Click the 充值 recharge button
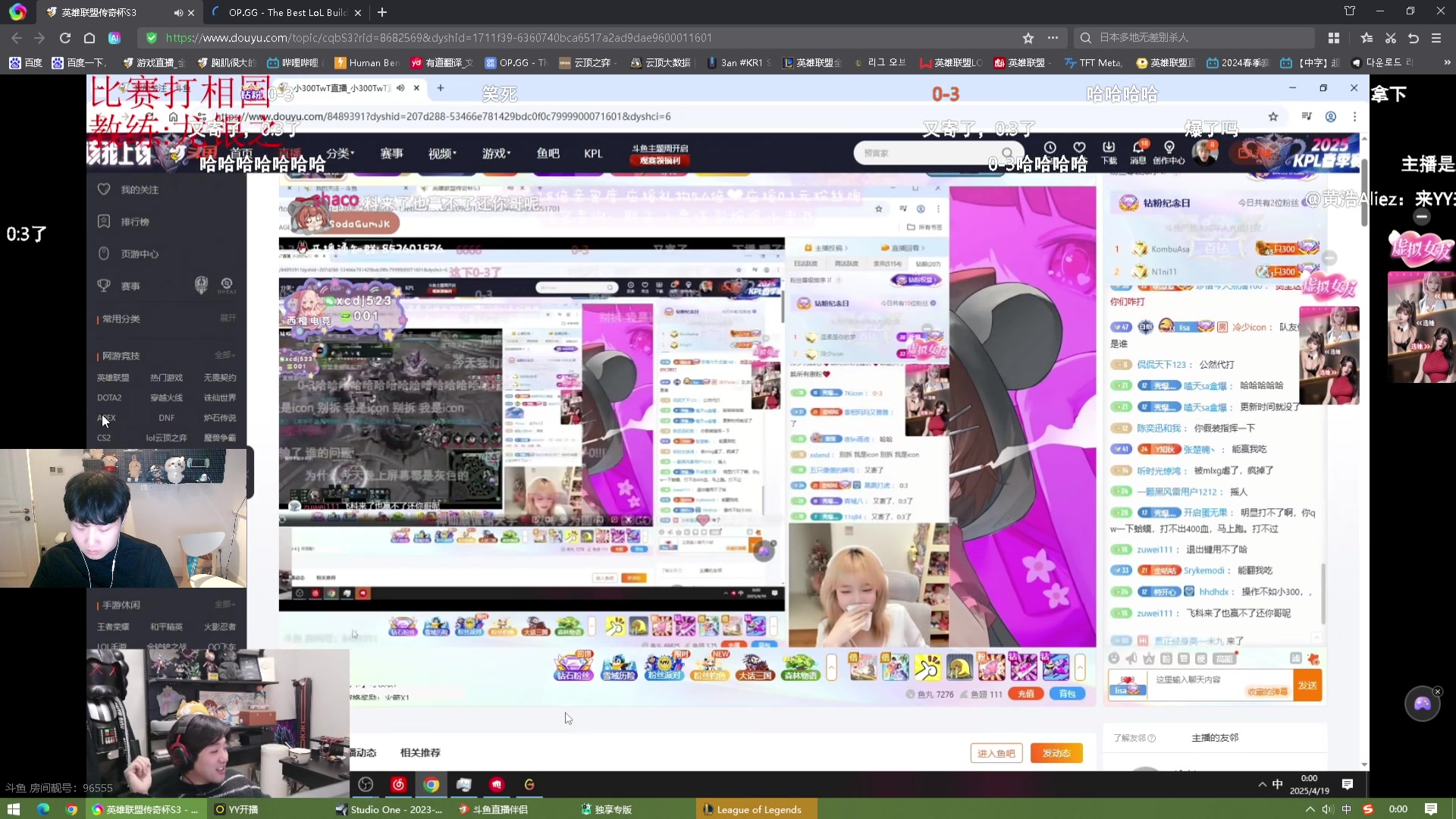The image size is (1456, 819). [x=1025, y=694]
